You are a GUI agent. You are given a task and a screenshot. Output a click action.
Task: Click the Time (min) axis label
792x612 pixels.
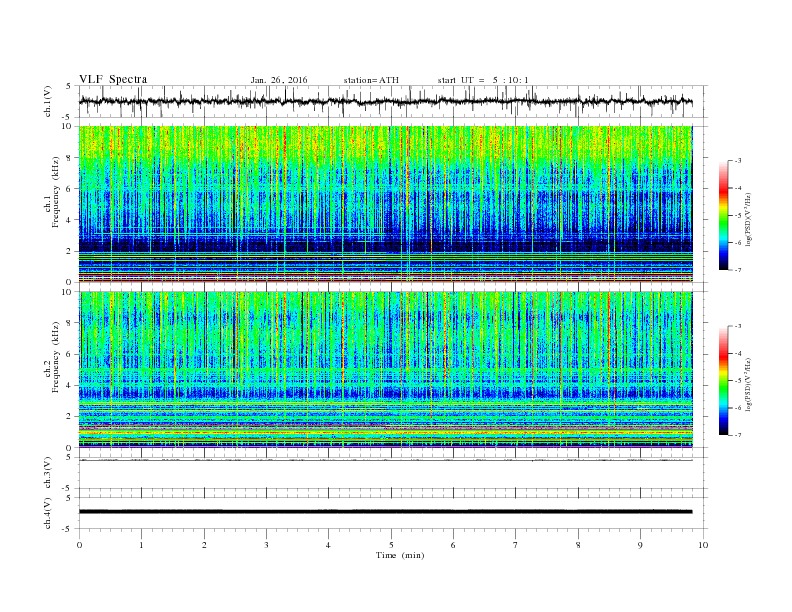pos(400,555)
